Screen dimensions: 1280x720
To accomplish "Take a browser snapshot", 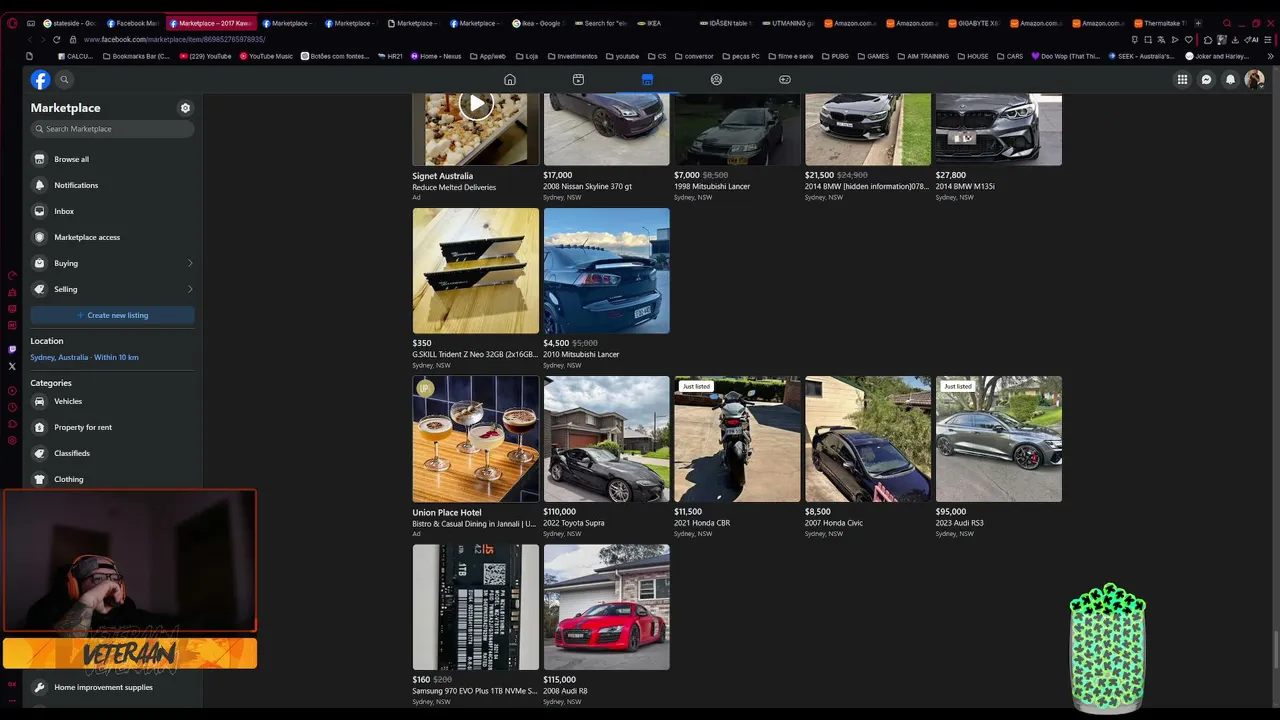I will coord(1148,39).
